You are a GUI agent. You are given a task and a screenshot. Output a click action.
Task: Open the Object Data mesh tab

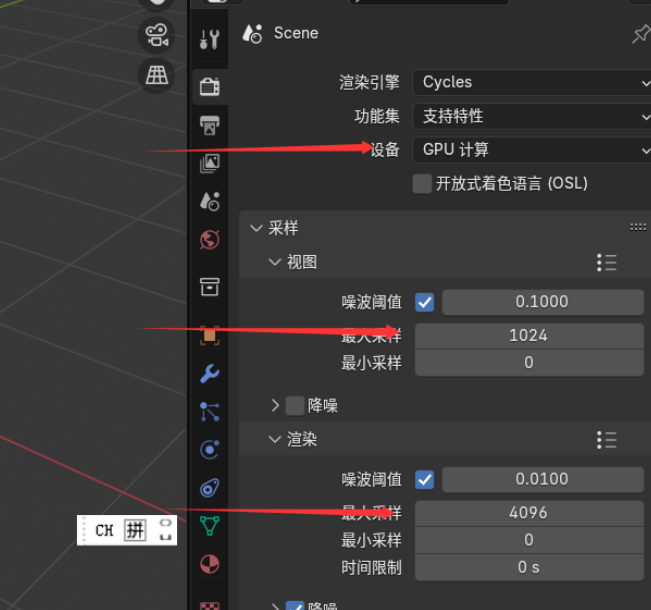point(210,526)
